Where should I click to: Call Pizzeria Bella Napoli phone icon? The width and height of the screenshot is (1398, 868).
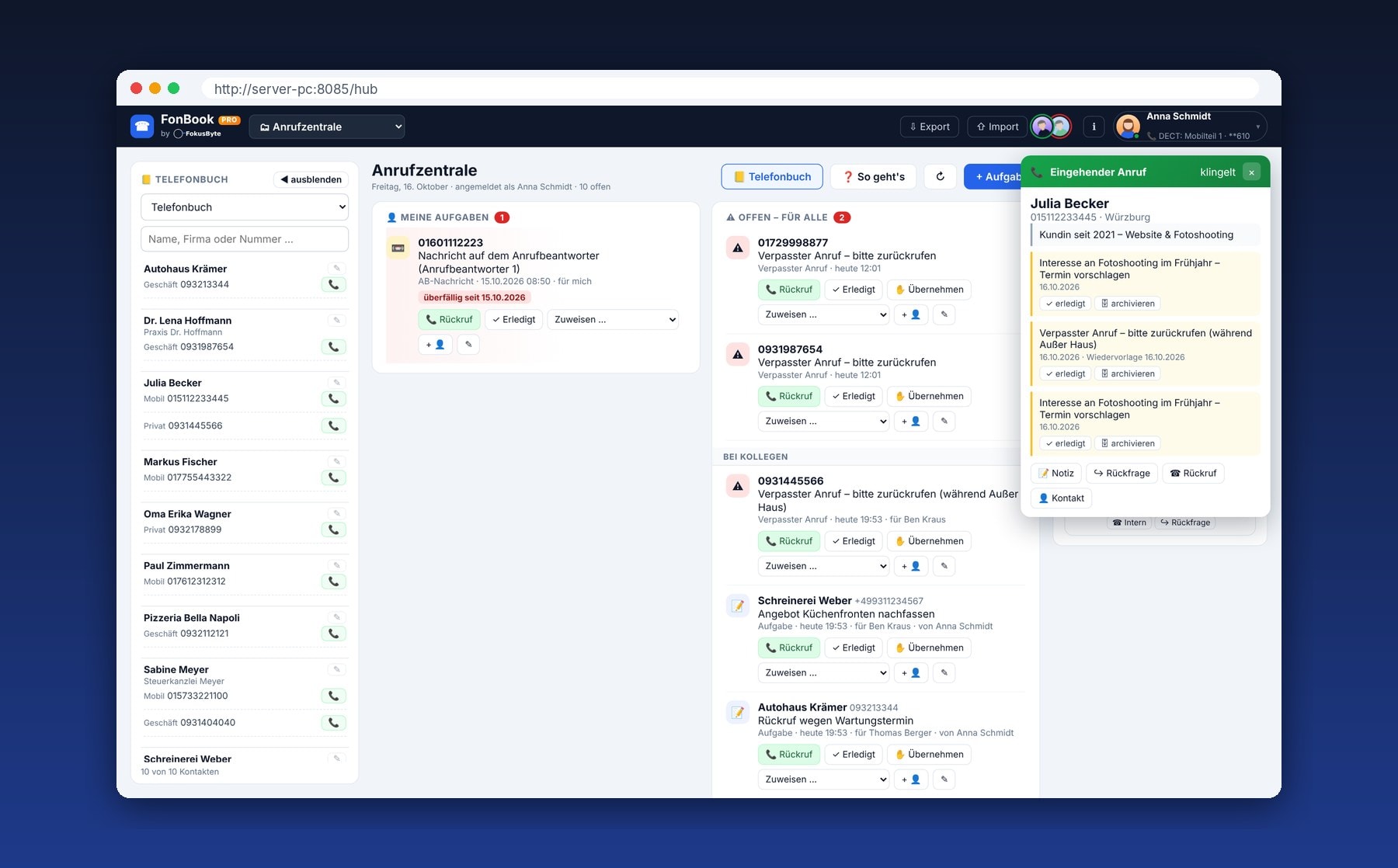point(333,634)
